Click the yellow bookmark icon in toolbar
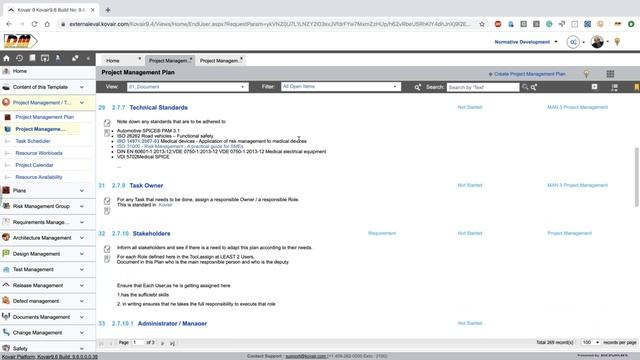This screenshot has width=640, height=360. (x=636, y=87)
